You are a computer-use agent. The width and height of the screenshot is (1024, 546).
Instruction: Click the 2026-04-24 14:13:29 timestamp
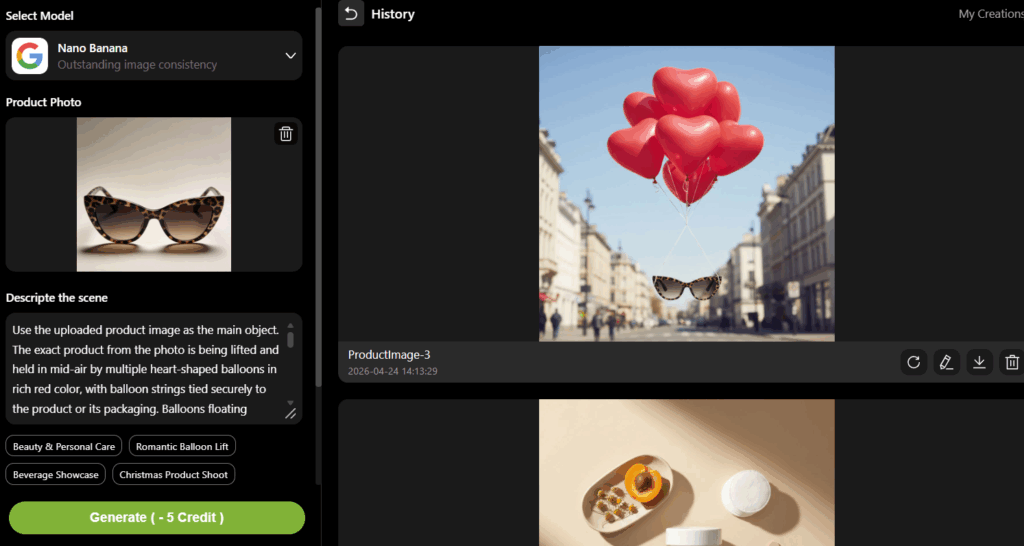(x=392, y=371)
